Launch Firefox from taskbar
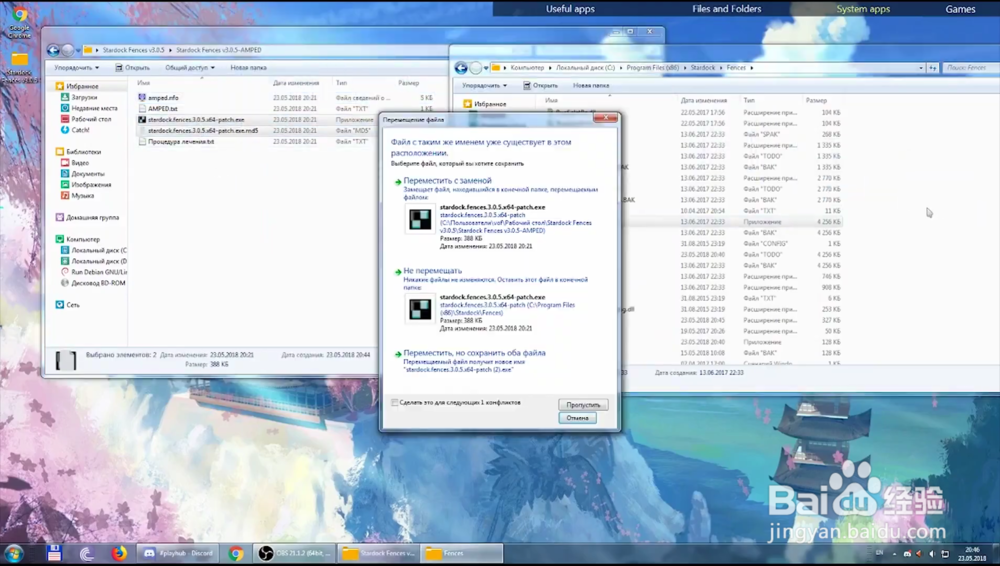The width and height of the screenshot is (1000, 566). pyautogui.click(x=119, y=553)
